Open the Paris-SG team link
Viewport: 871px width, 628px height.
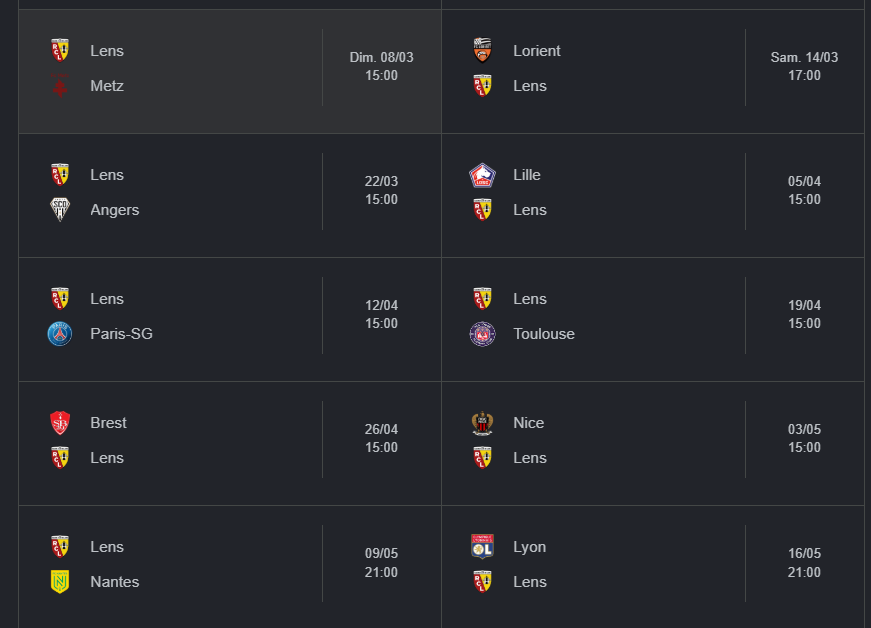121,334
